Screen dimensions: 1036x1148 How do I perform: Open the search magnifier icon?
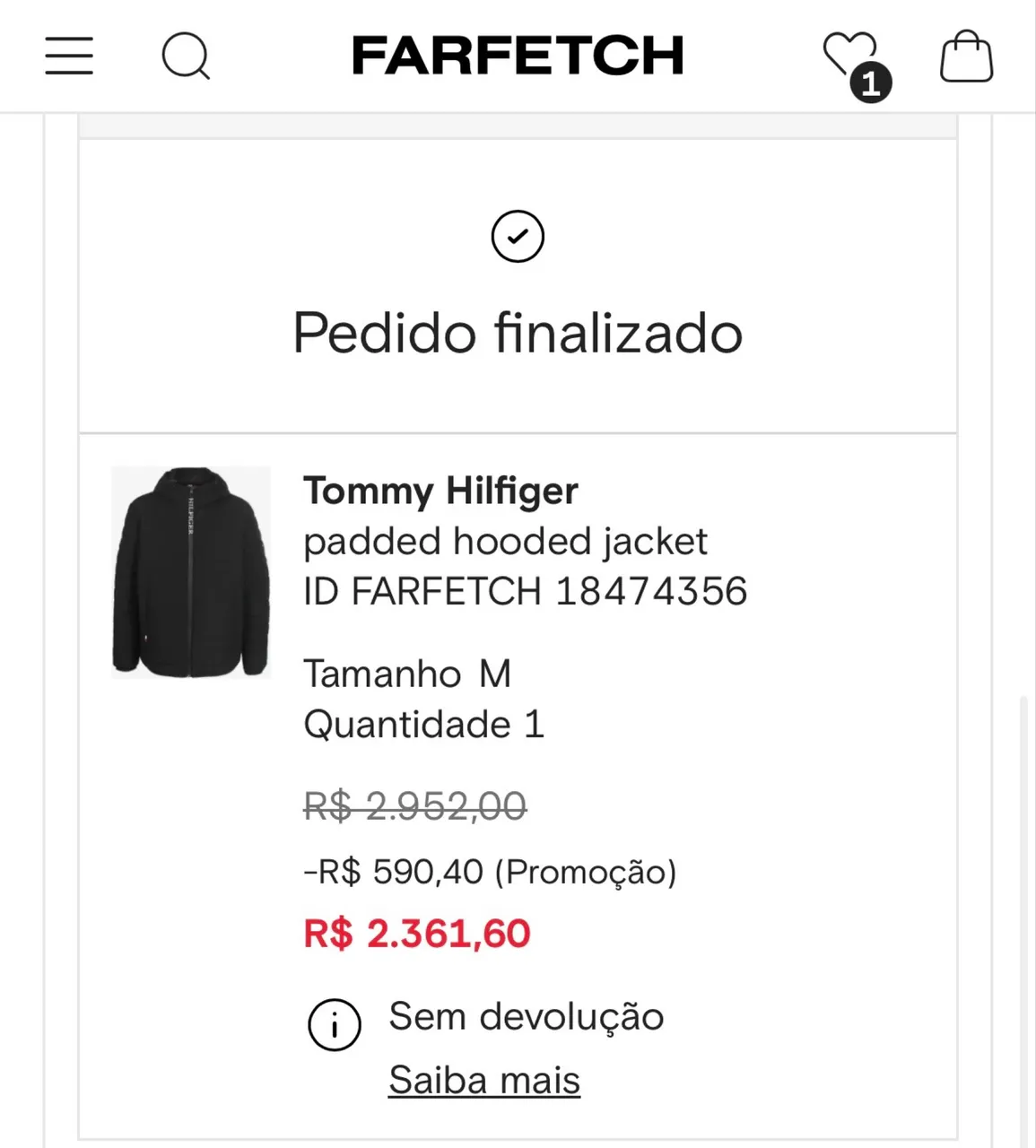point(186,57)
